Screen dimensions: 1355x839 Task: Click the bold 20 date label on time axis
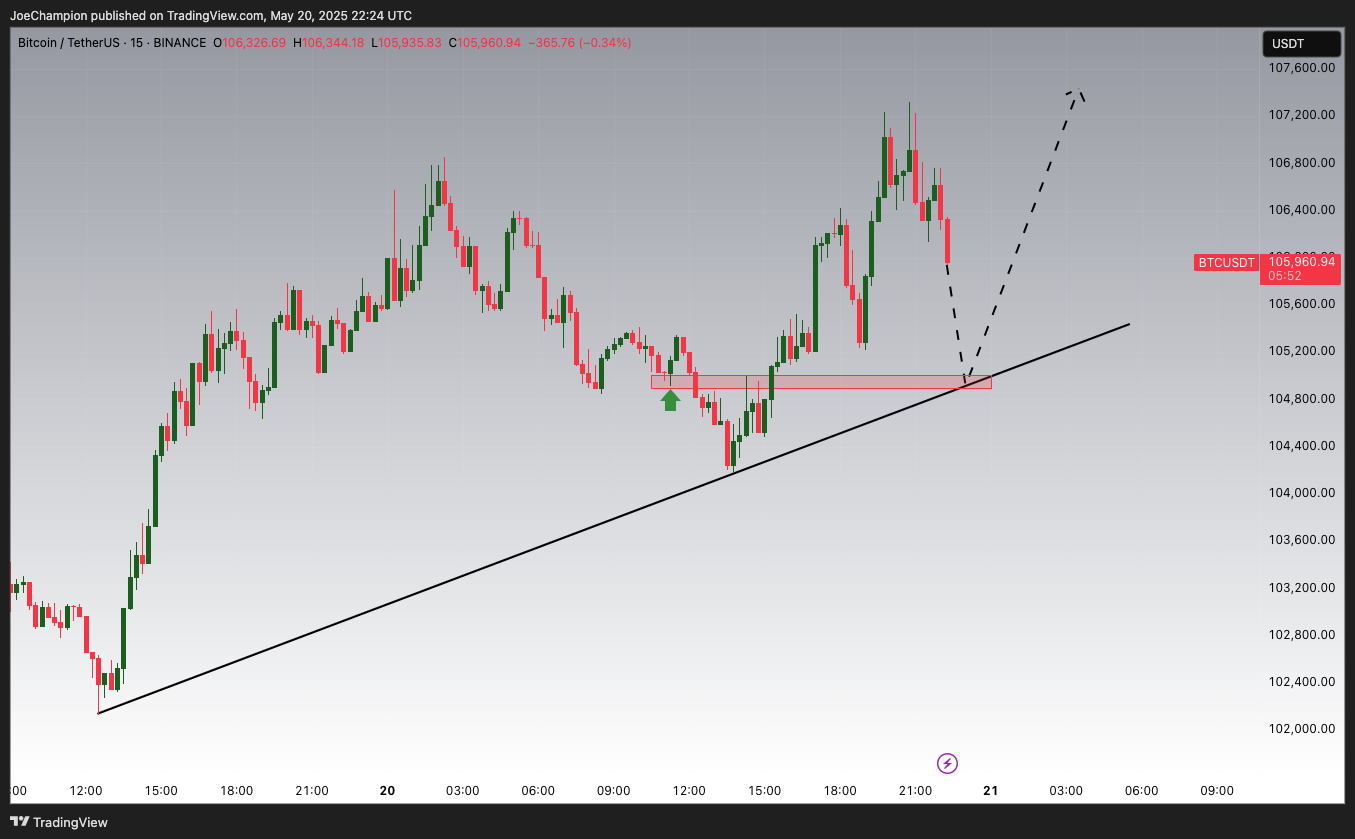(388, 790)
